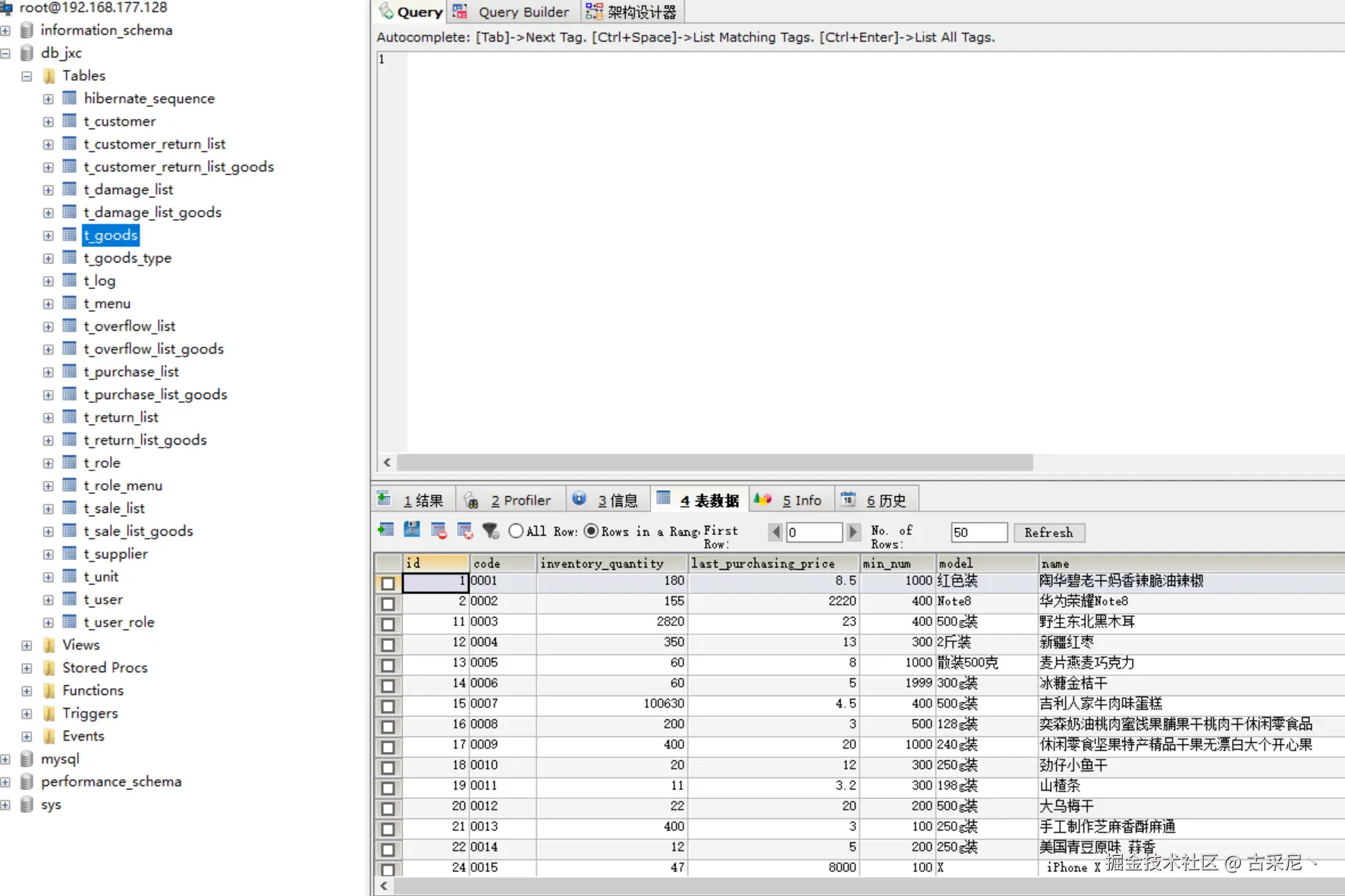This screenshot has height=896, width=1345.
Task: Collapse the Tables folder node
Action: pos(27,76)
